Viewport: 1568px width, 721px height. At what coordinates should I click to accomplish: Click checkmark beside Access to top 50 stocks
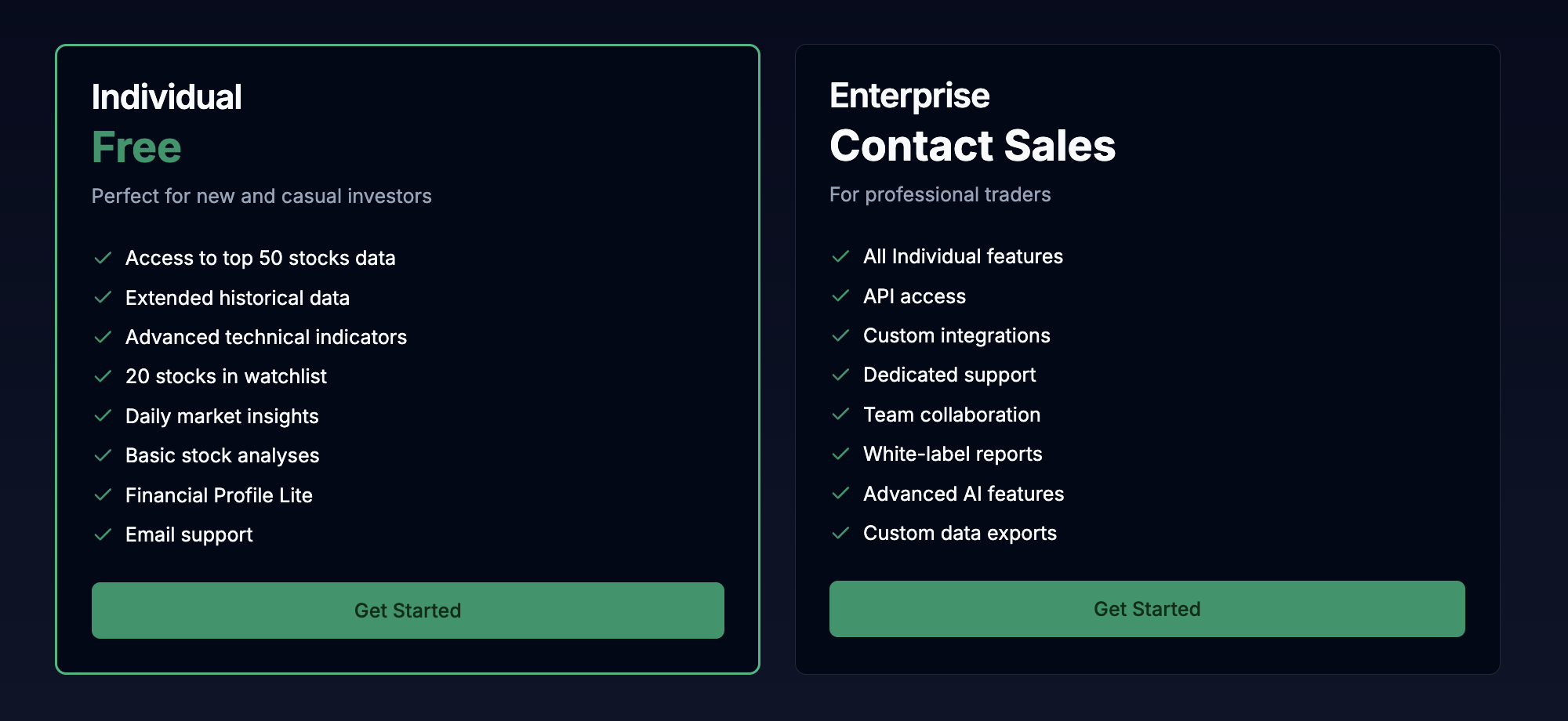point(103,258)
